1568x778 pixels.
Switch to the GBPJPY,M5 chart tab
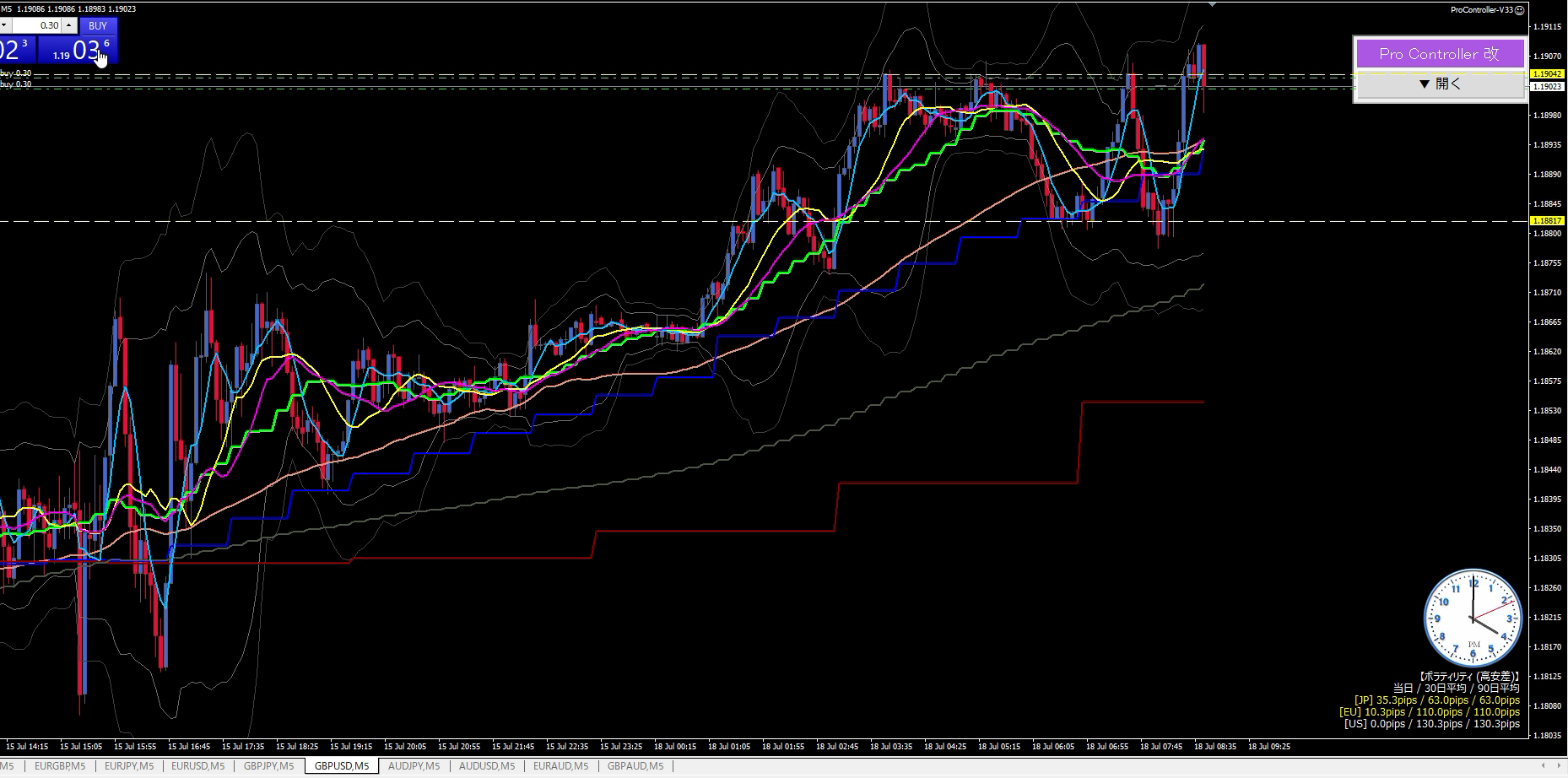268,766
